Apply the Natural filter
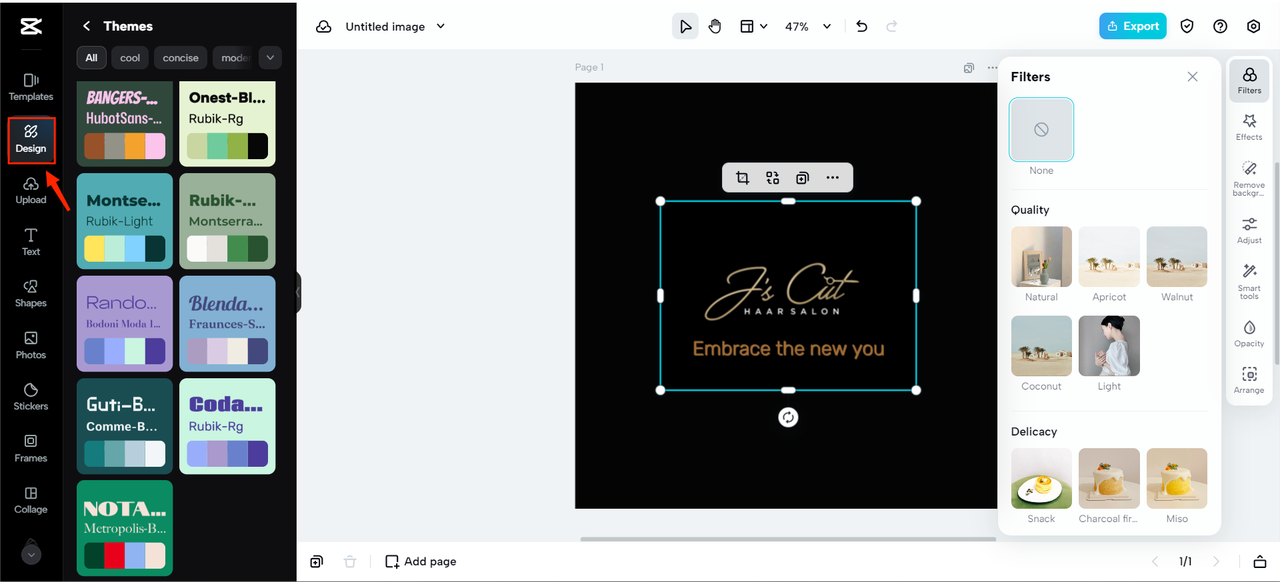 tap(1041, 257)
